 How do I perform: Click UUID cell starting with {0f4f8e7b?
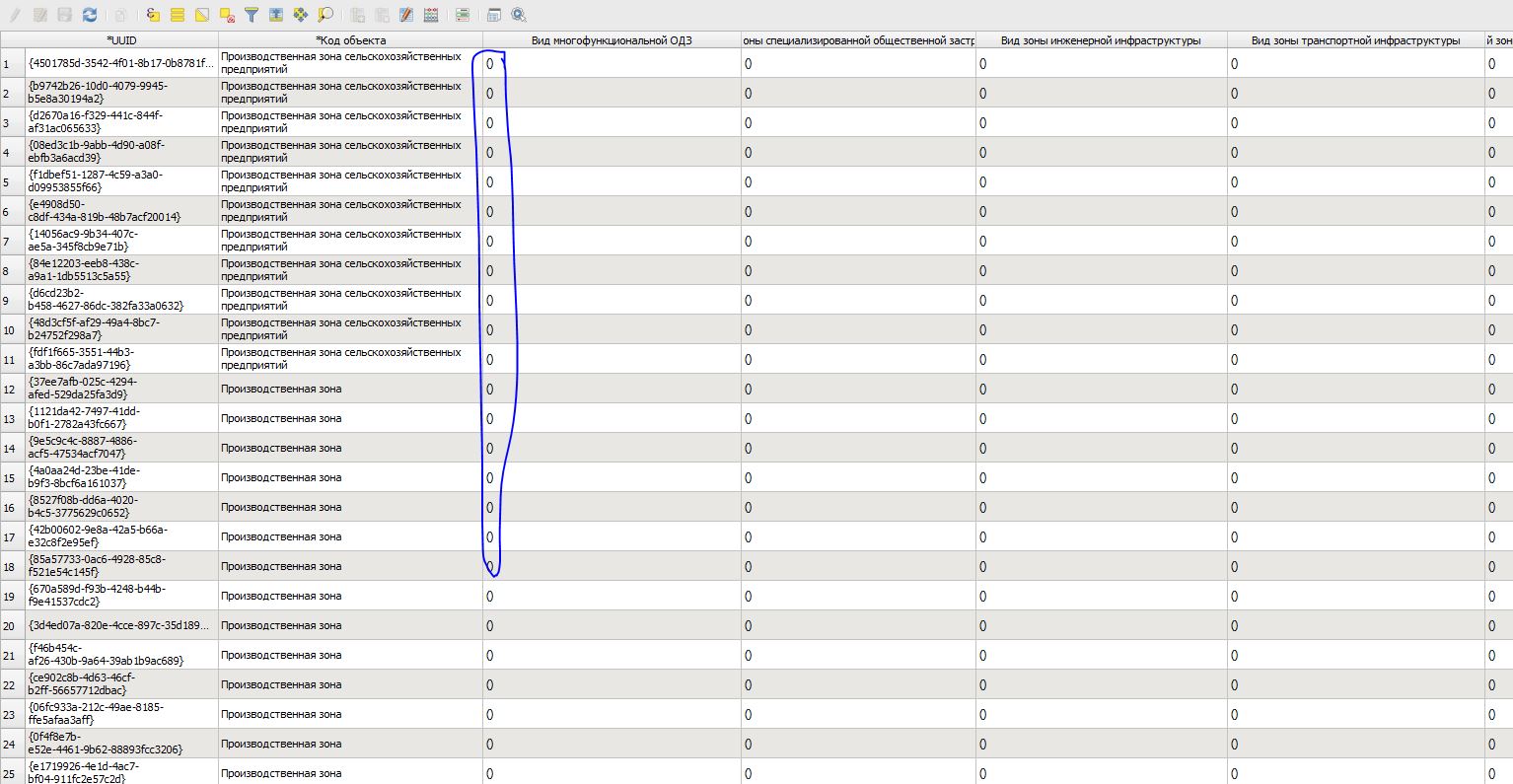pyautogui.click(x=121, y=744)
